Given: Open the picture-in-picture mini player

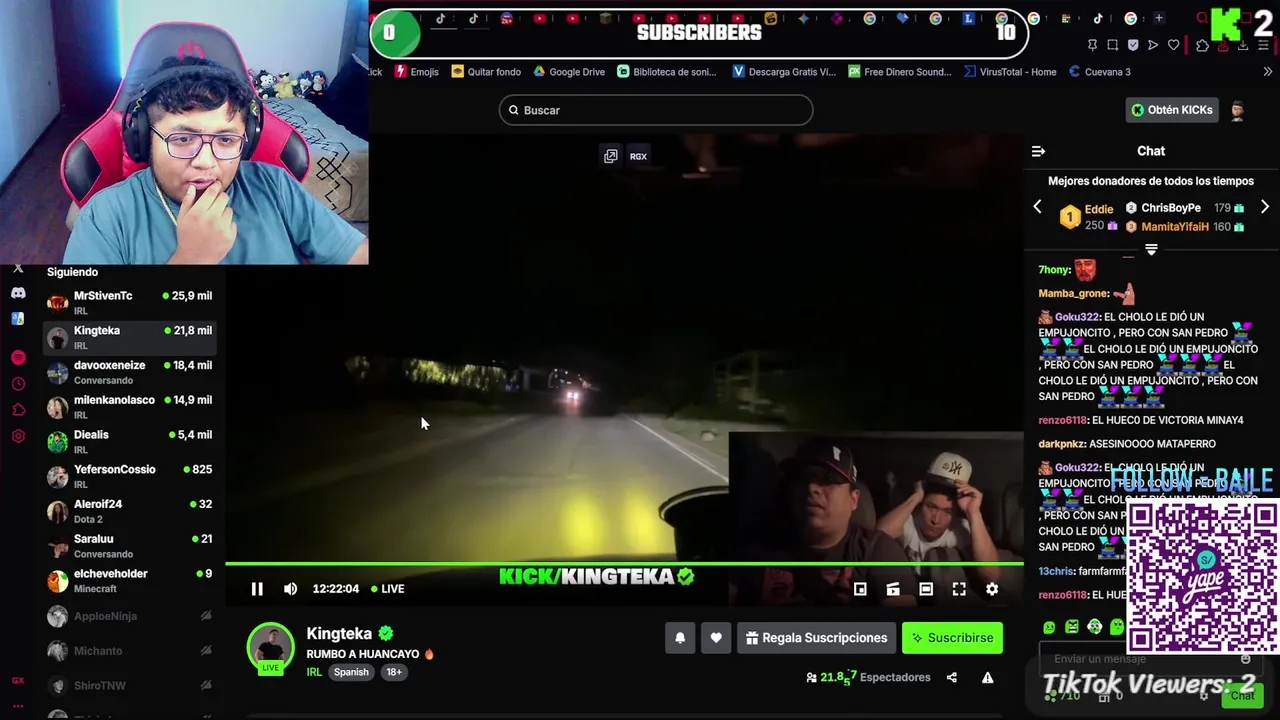Looking at the screenshot, I should pyautogui.click(x=860, y=589).
